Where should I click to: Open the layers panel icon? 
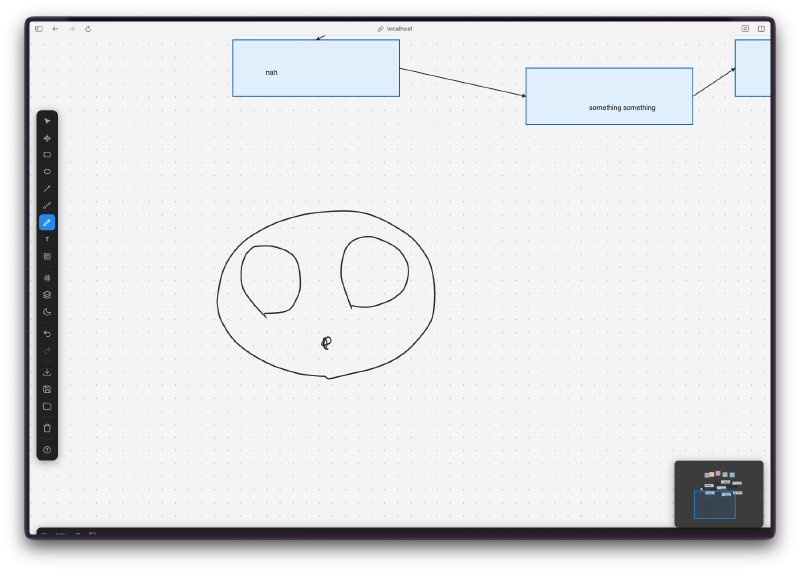click(47, 295)
